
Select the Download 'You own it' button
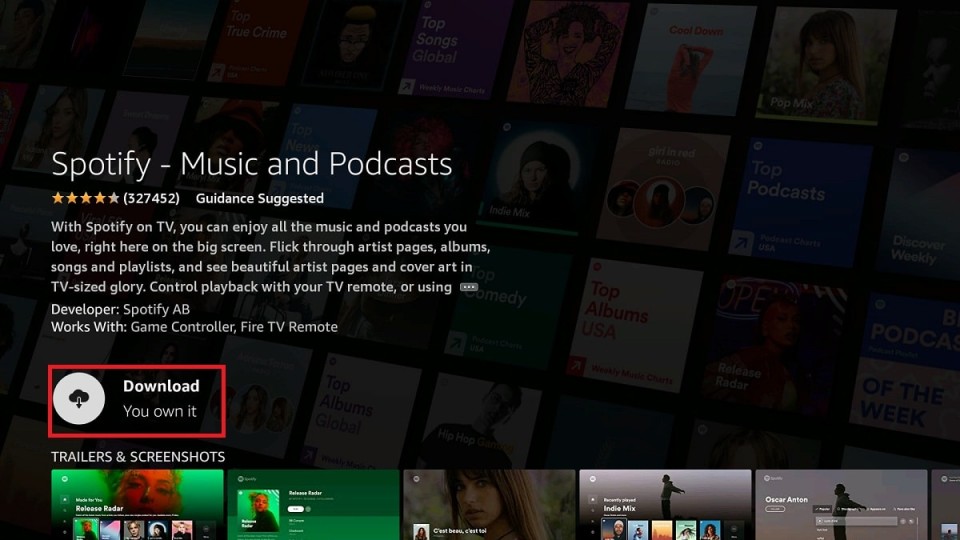[137, 401]
